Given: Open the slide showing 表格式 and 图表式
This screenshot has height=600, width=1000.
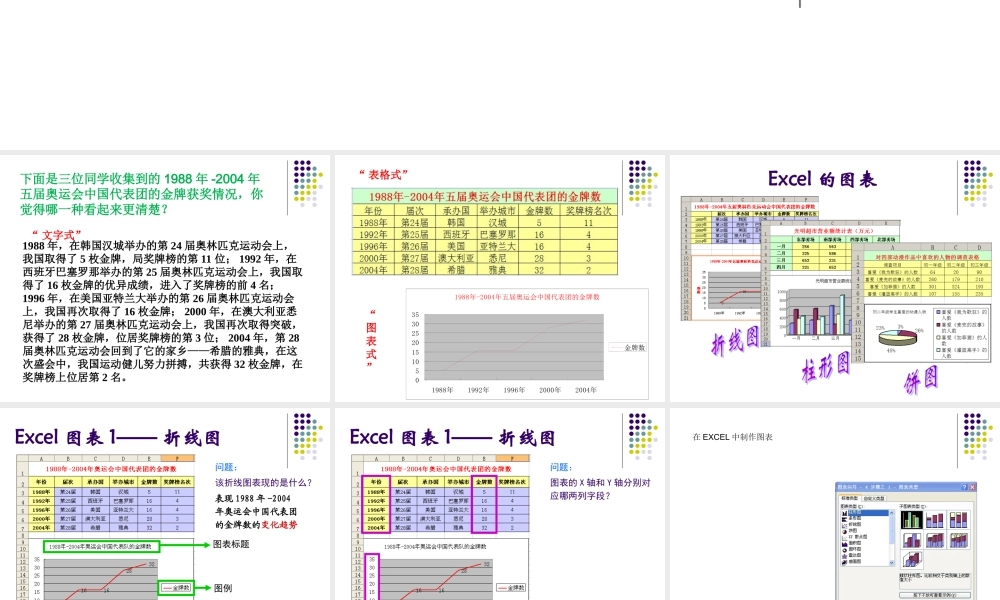Looking at the screenshot, I should (499, 278).
